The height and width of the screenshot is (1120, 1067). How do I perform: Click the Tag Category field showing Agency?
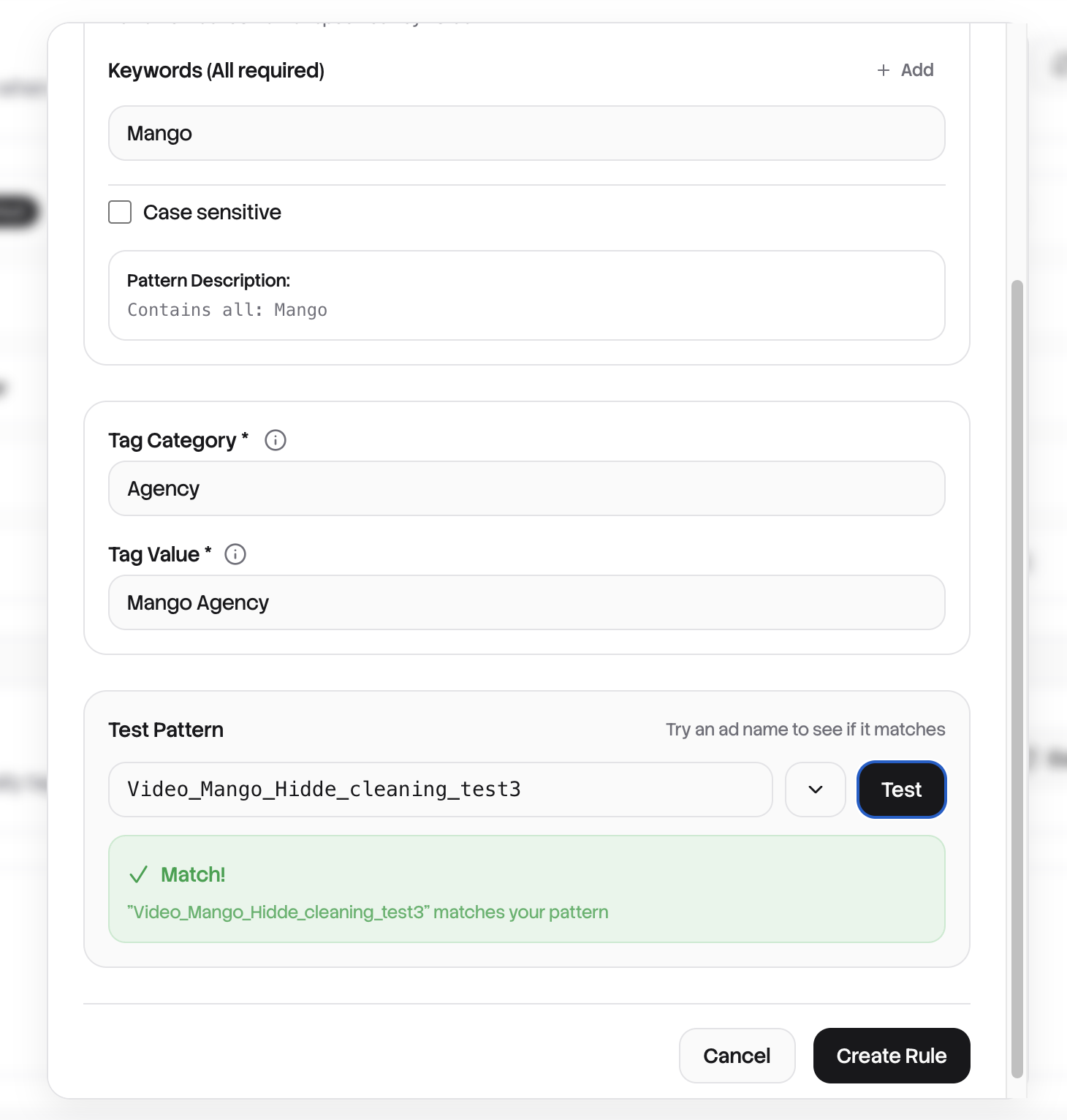(526, 488)
